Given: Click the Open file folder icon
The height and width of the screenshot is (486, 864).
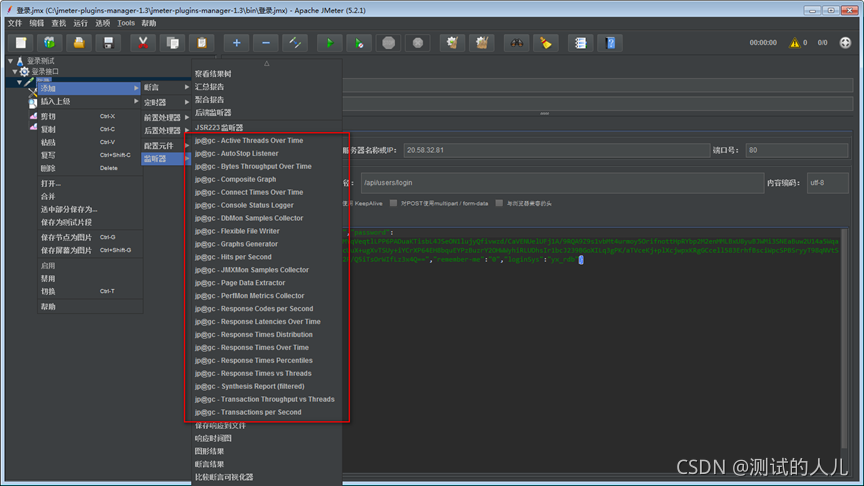Looking at the screenshot, I should click(x=79, y=43).
